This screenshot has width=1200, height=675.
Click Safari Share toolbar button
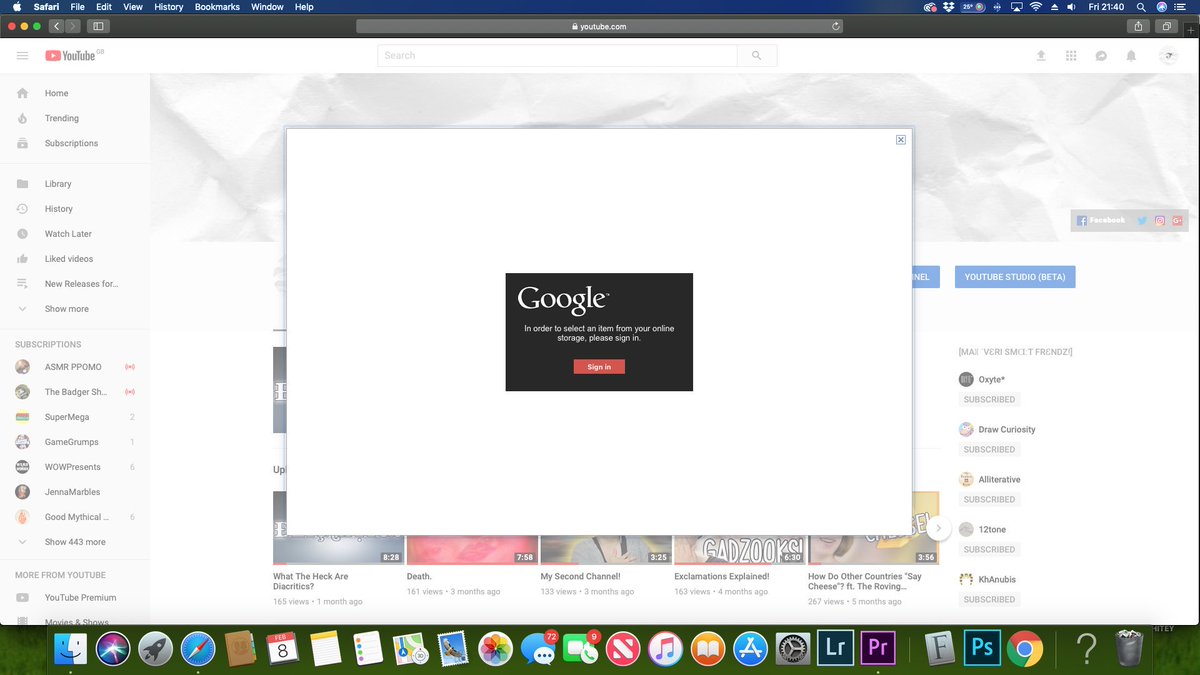pyautogui.click(x=1138, y=26)
